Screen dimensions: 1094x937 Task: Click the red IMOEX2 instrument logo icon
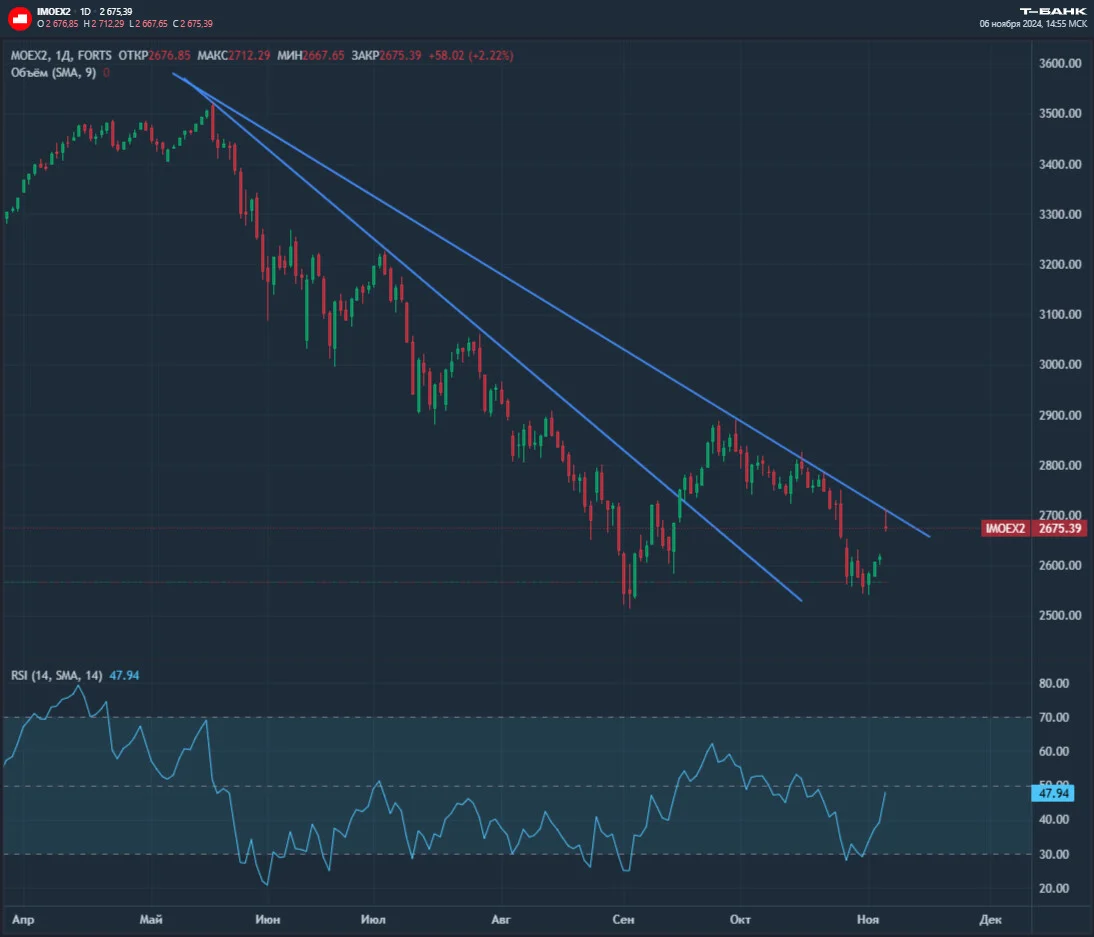20,18
